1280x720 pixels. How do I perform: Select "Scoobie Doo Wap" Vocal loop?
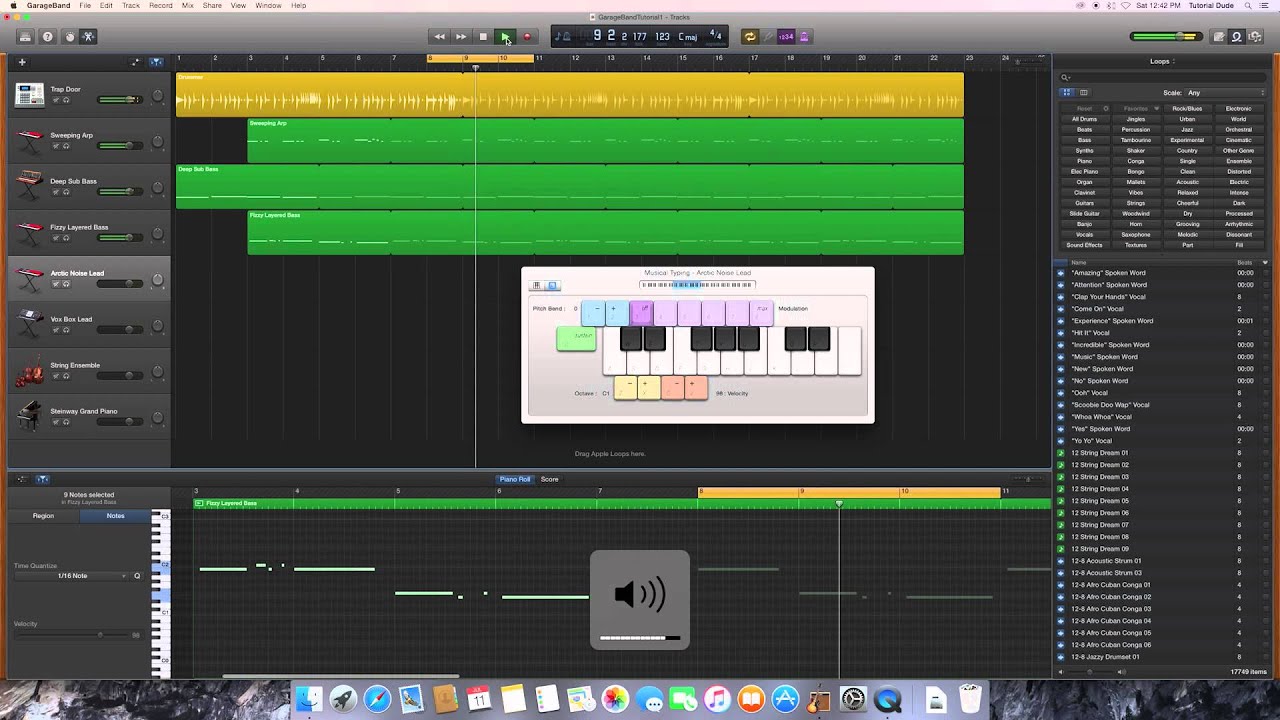click(1110, 405)
